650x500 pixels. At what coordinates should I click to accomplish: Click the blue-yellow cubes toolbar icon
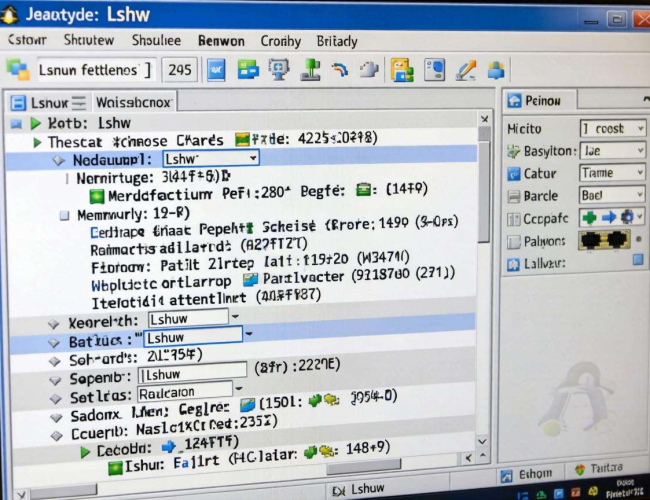[496, 70]
